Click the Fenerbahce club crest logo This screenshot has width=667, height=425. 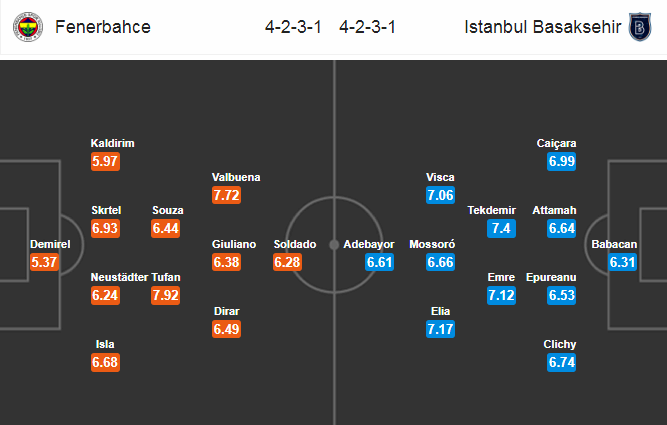click(28, 27)
